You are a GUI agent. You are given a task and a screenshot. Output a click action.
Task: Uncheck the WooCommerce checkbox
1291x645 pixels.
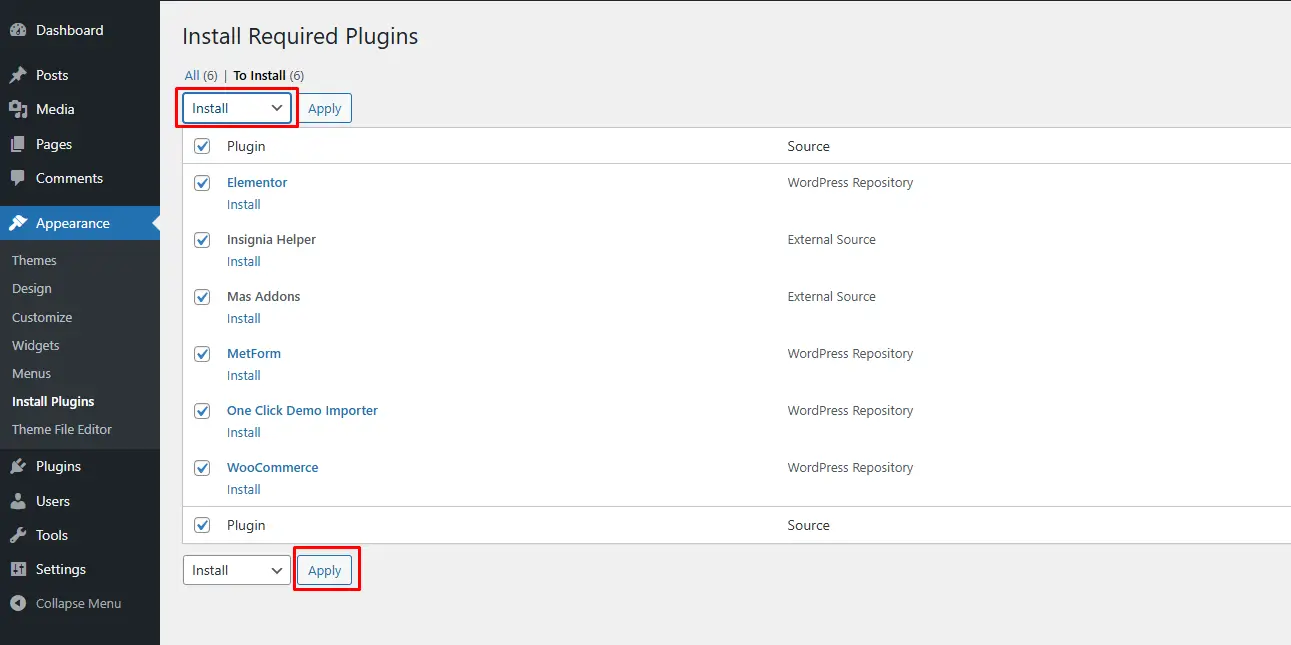(203, 468)
